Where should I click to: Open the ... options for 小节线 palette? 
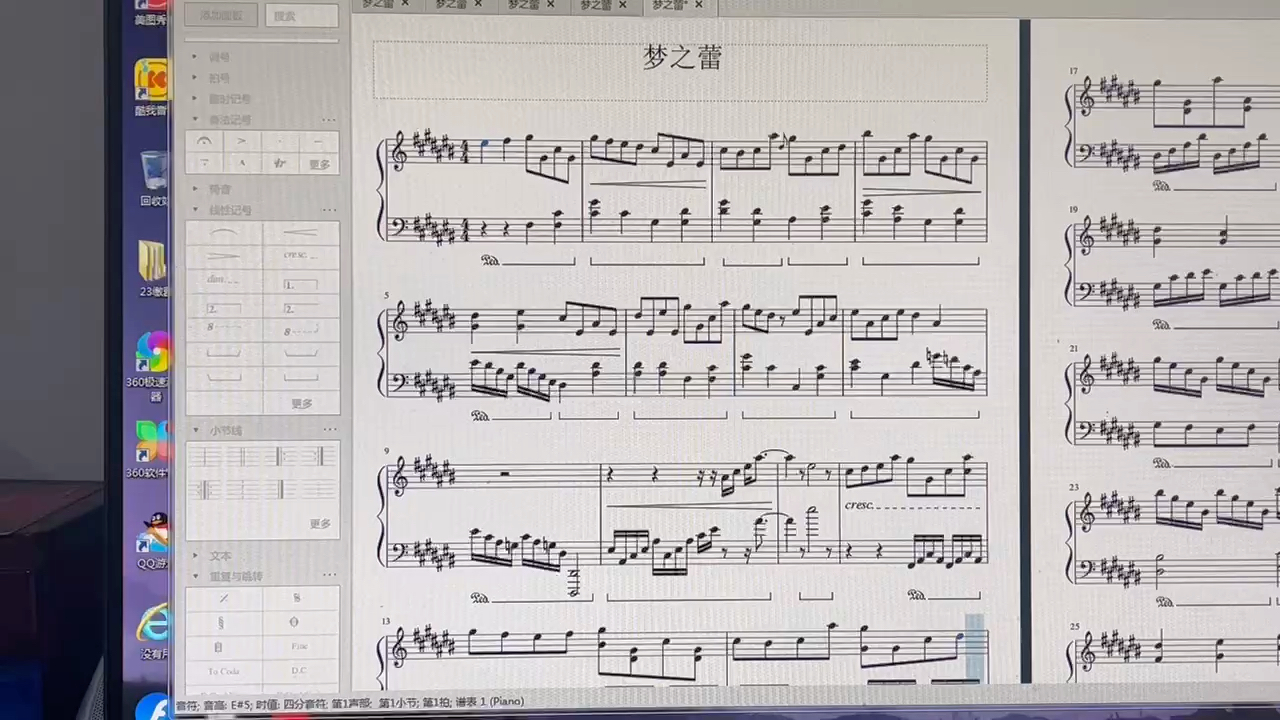coord(328,430)
